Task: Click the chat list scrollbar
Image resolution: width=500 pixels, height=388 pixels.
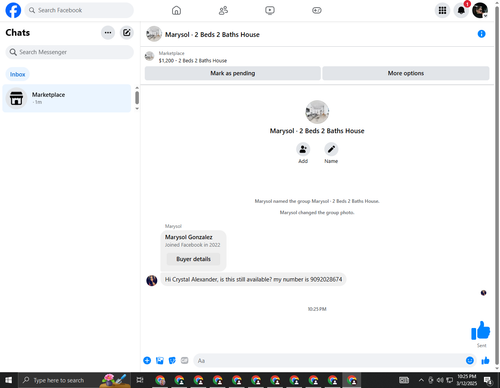Action: point(137,98)
